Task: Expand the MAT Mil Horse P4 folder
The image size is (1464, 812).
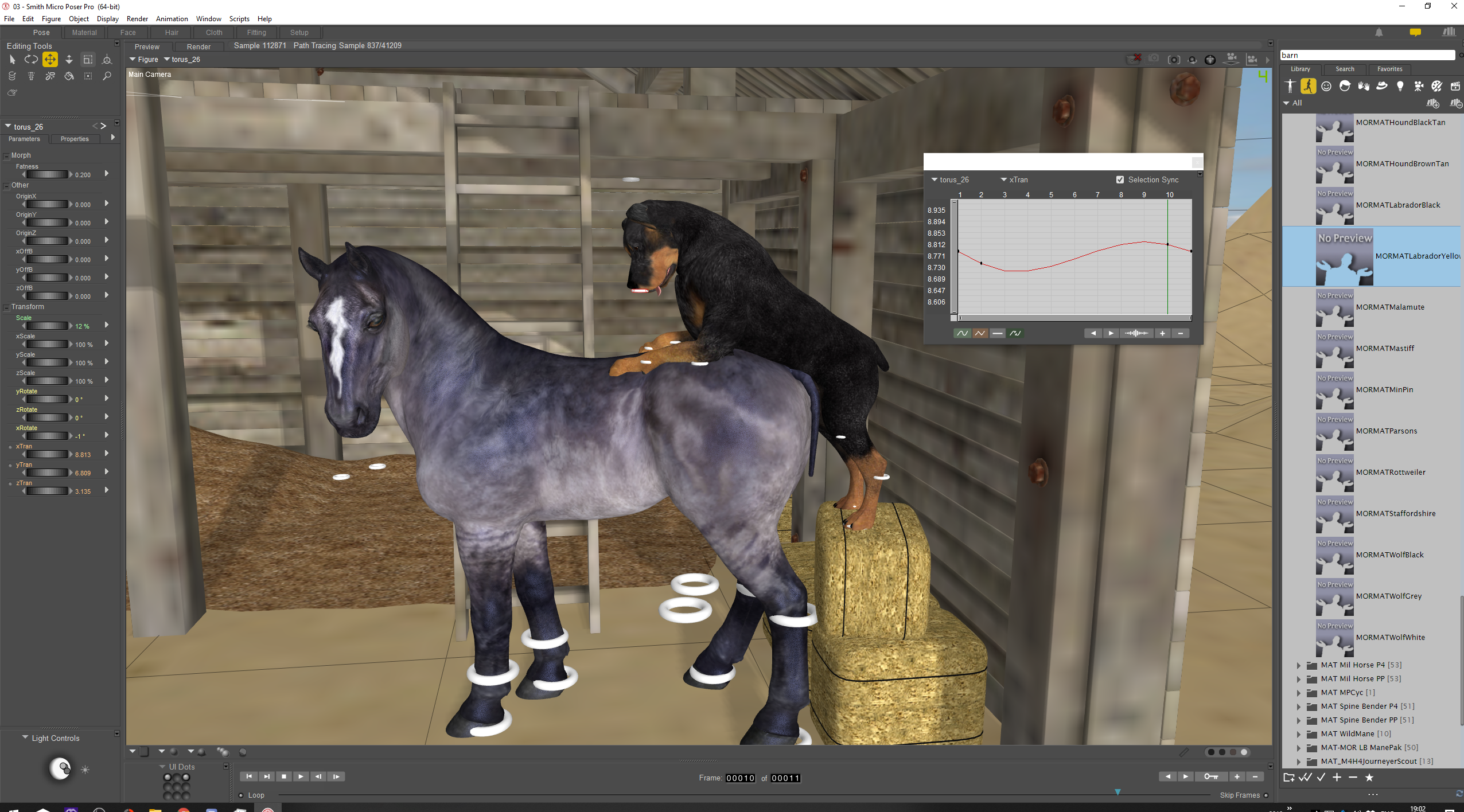Action: coord(1299,665)
